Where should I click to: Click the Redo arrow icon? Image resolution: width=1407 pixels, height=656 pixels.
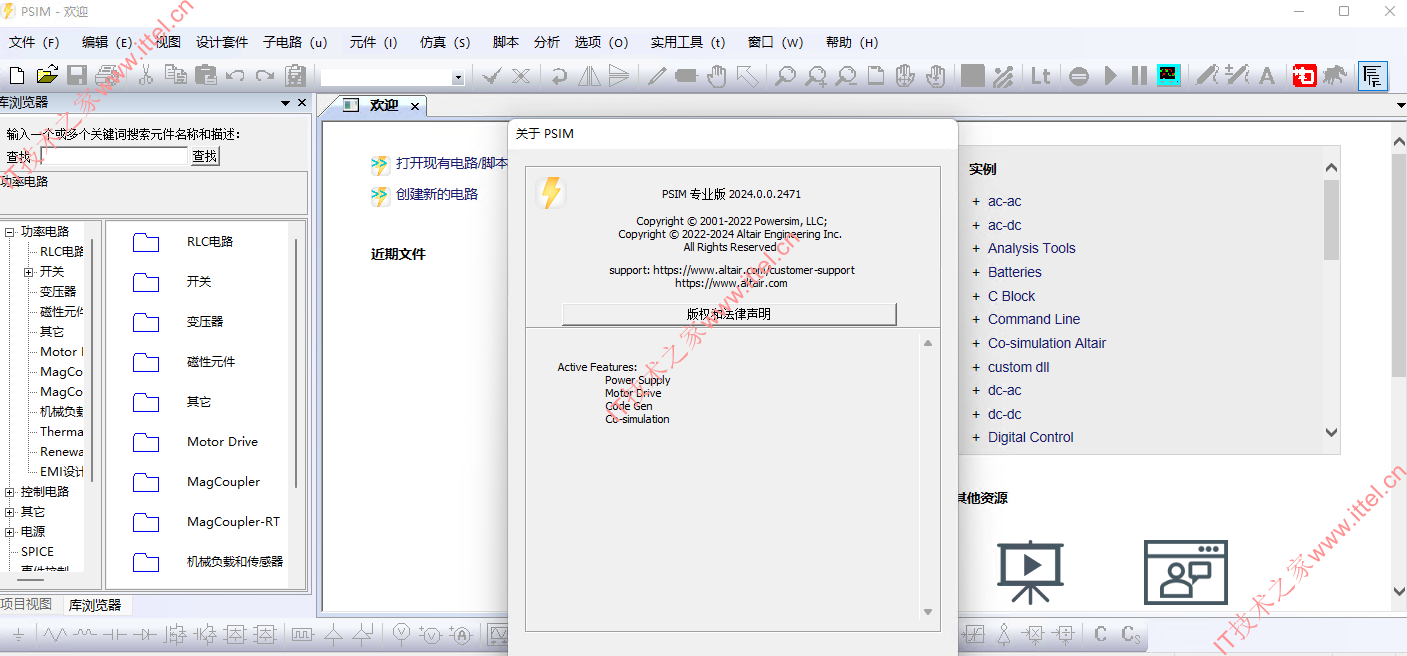[265, 76]
